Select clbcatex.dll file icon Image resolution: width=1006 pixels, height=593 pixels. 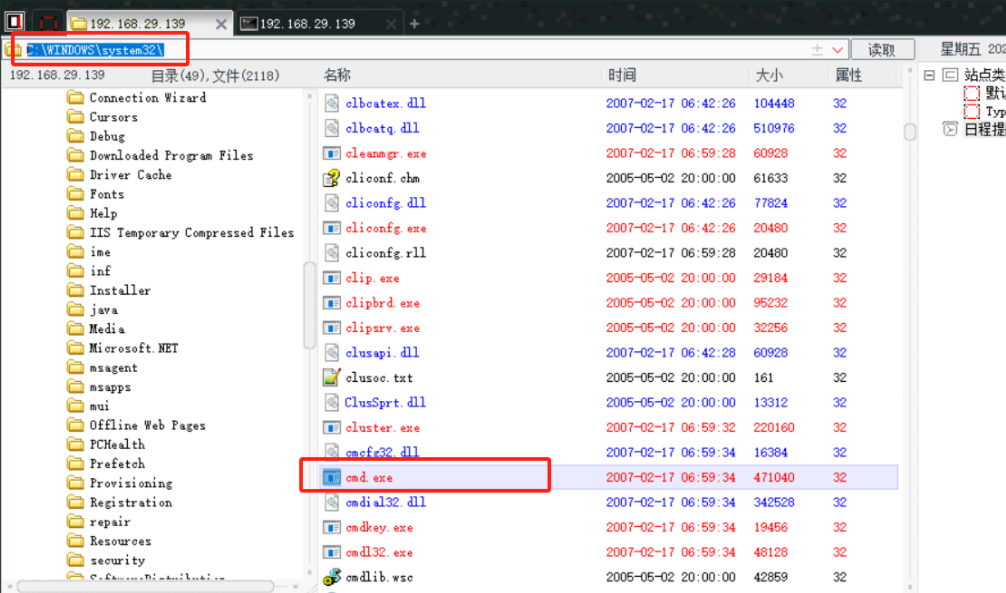point(332,103)
